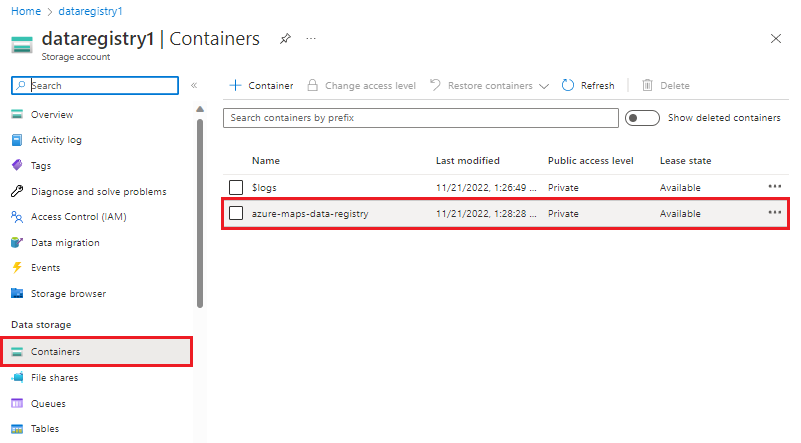Collapse the left navigation menu
Screen dimensions: 801x443
(x=194, y=85)
